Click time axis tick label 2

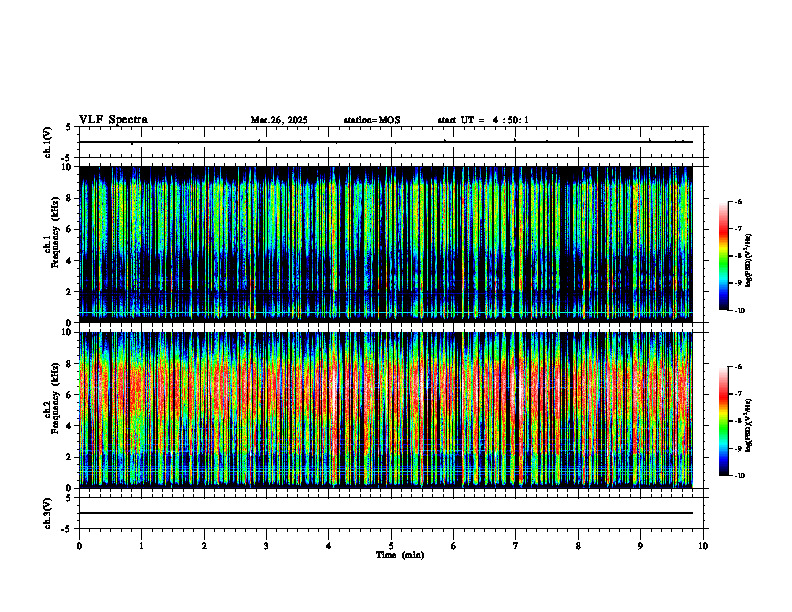pos(204,546)
